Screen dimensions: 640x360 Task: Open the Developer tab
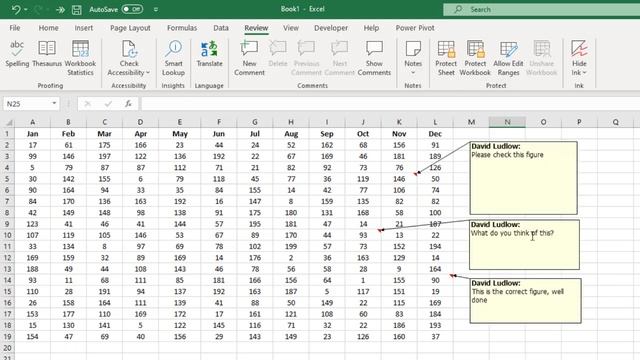pyautogui.click(x=331, y=28)
